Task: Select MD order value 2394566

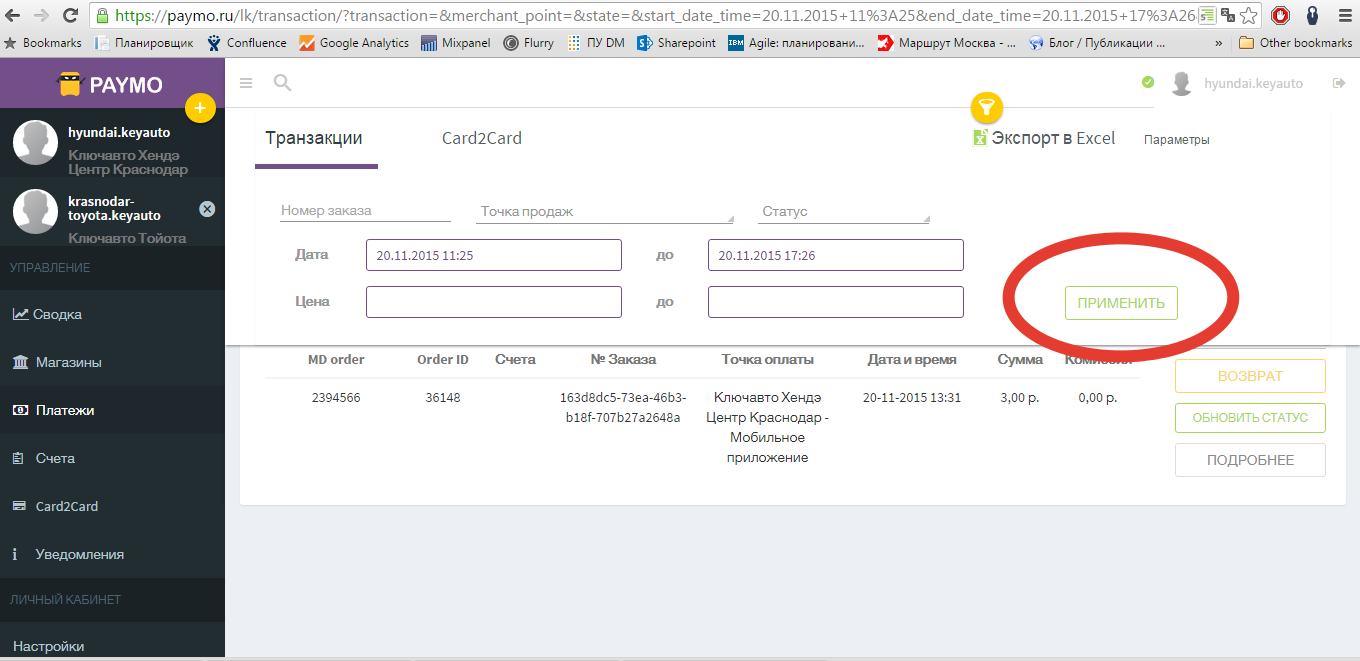Action: pyautogui.click(x=336, y=397)
